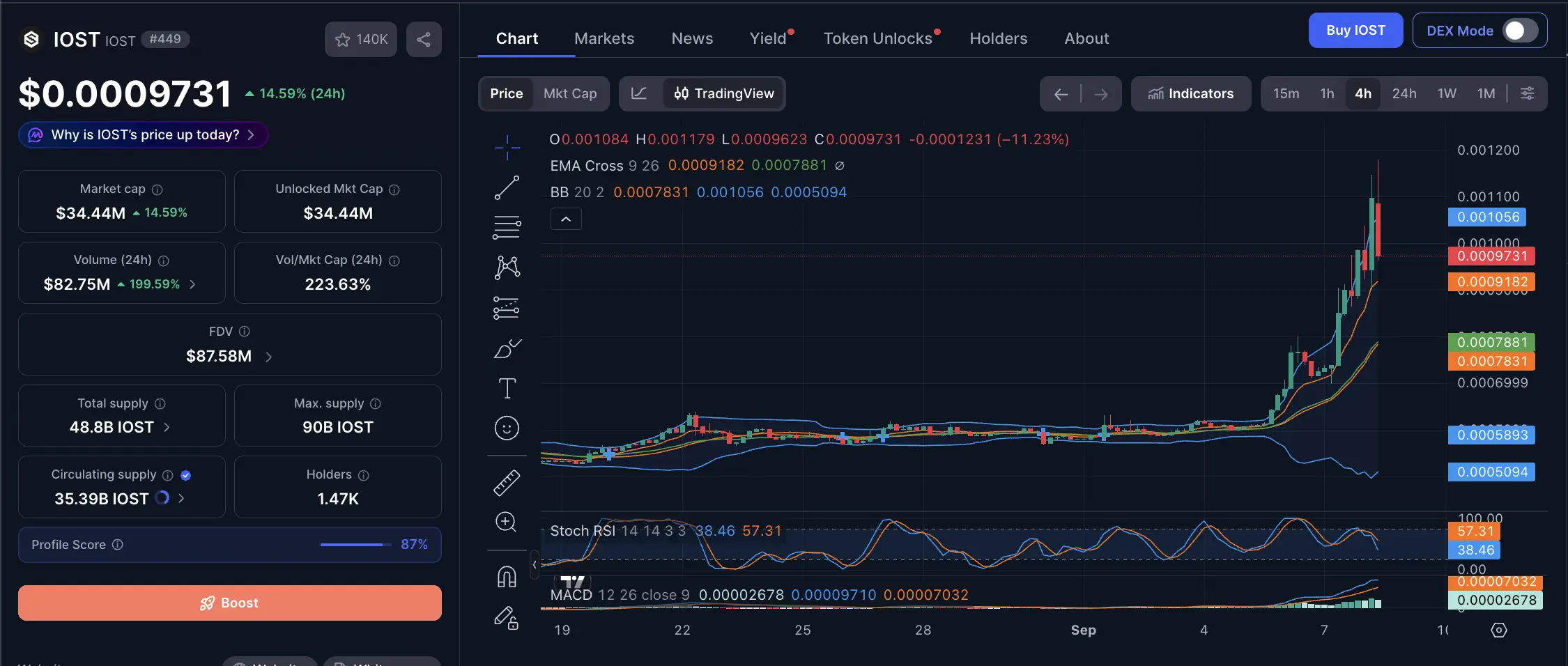This screenshot has height=666, width=1568.
Task: Click the Profile Score progress bar
Action: point(356,545)
